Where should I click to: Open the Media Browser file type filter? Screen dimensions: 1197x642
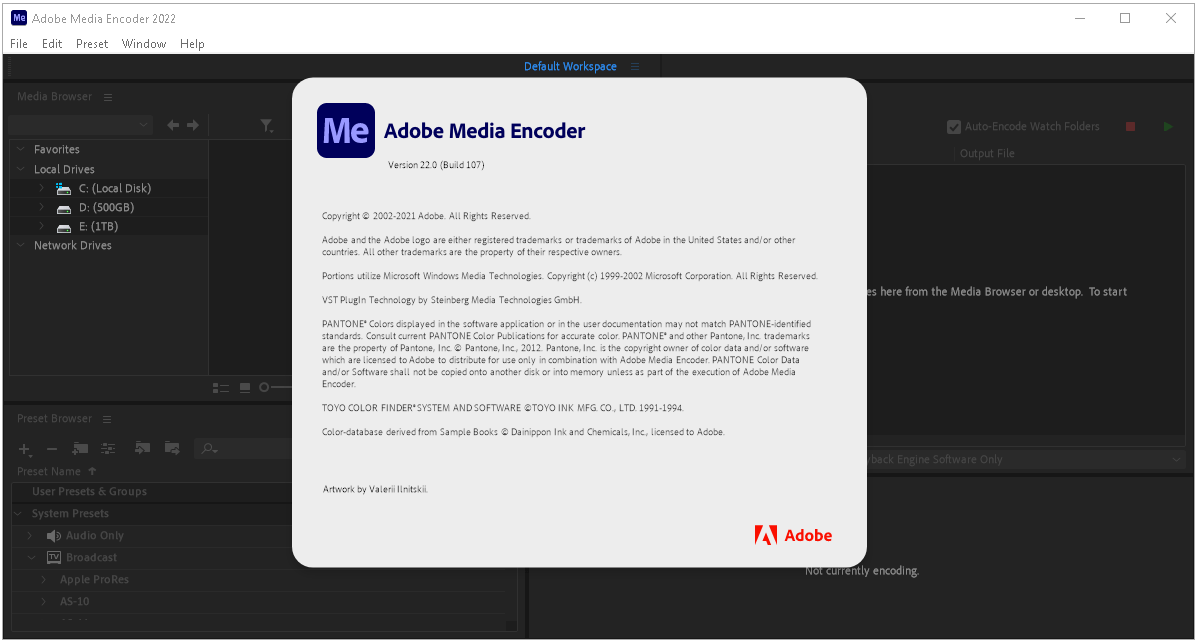pos(266,125)
